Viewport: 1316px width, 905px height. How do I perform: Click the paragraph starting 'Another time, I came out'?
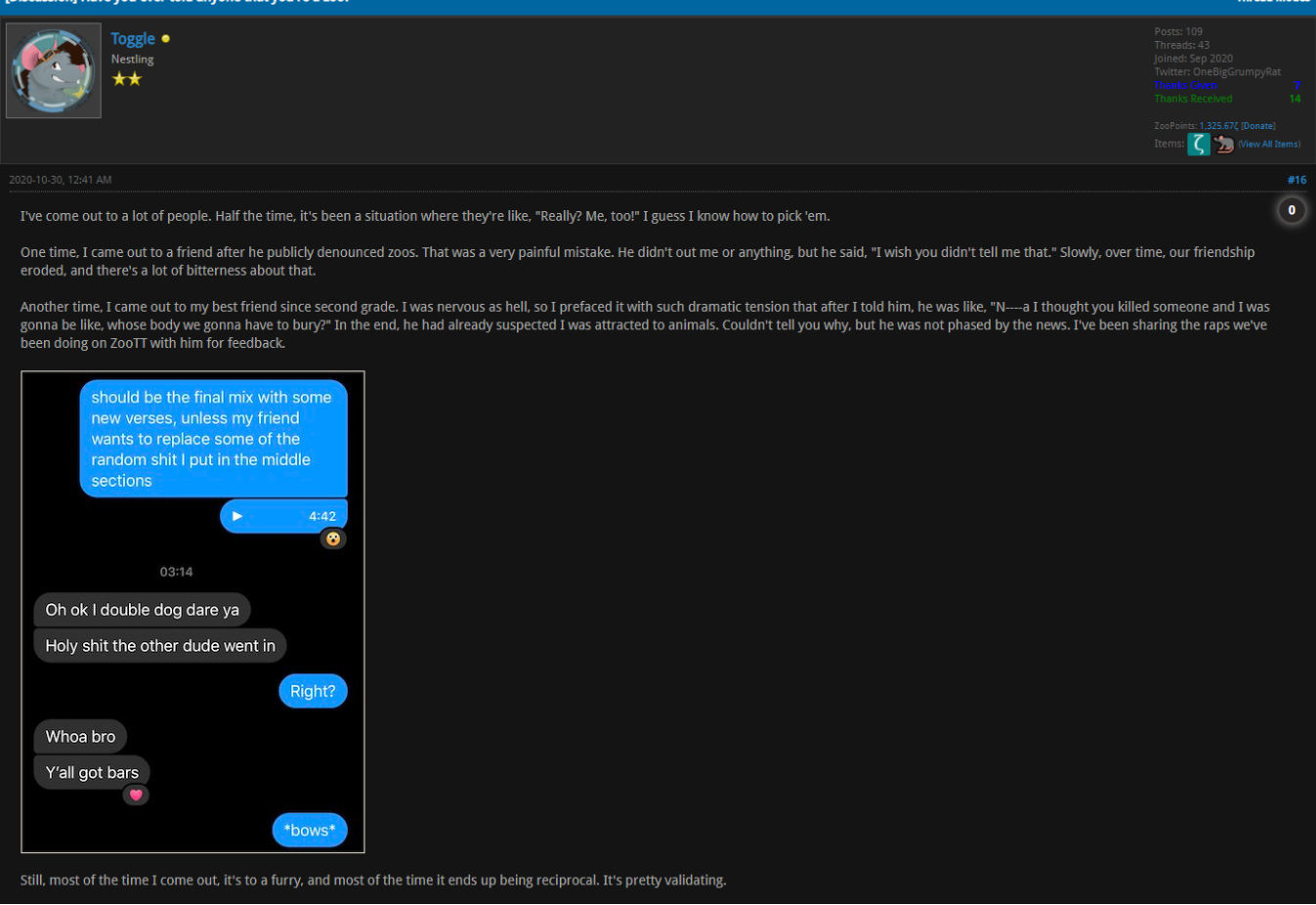pos(645,324)
